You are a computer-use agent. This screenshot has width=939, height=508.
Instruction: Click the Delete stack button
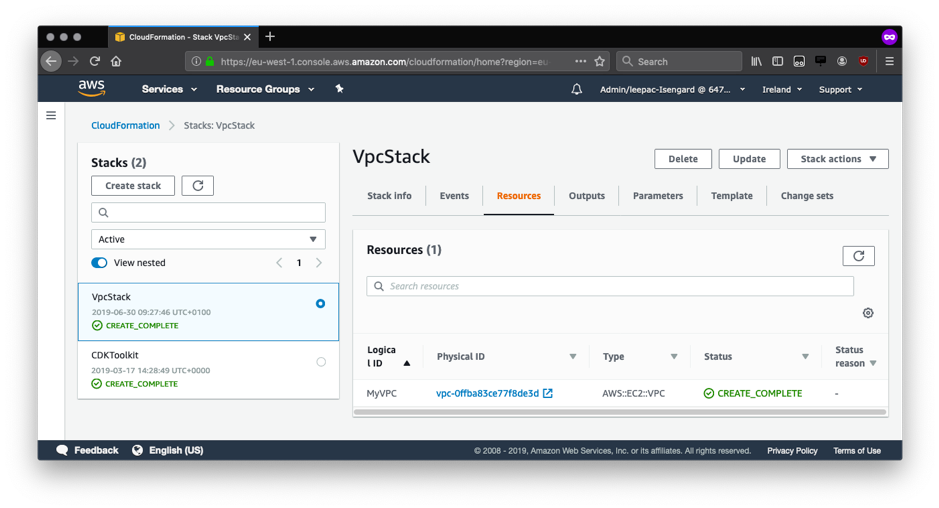coord(683,159)
